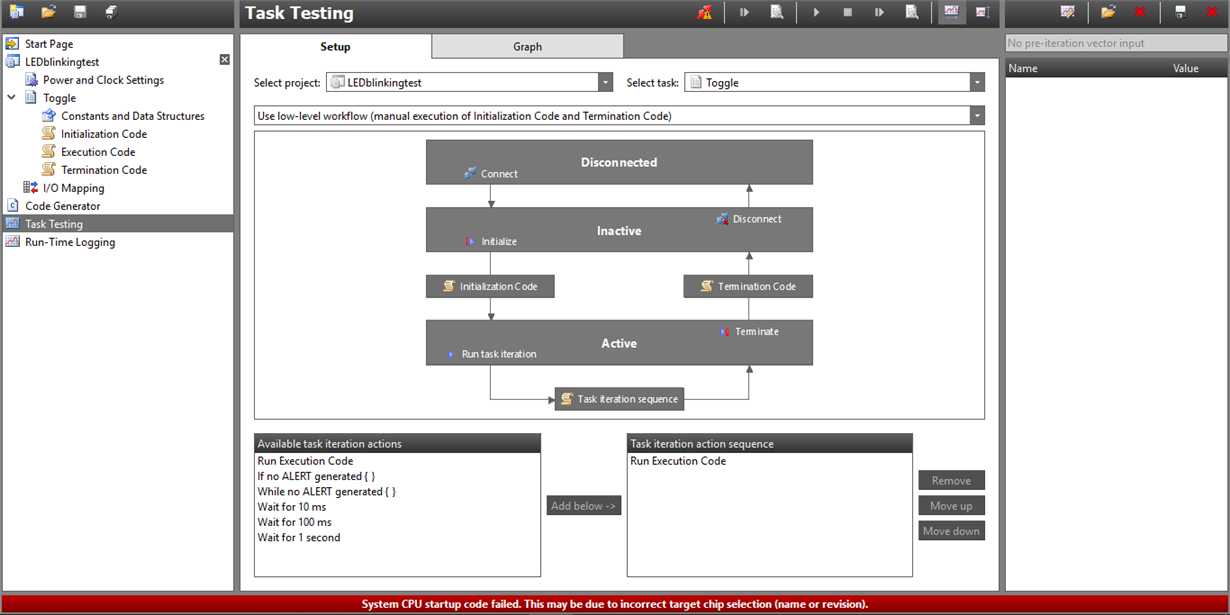Open Run-Time Logging in the tree
Image resolution: width=1230 pixels, height=615 pixels.
click(70, 242)
